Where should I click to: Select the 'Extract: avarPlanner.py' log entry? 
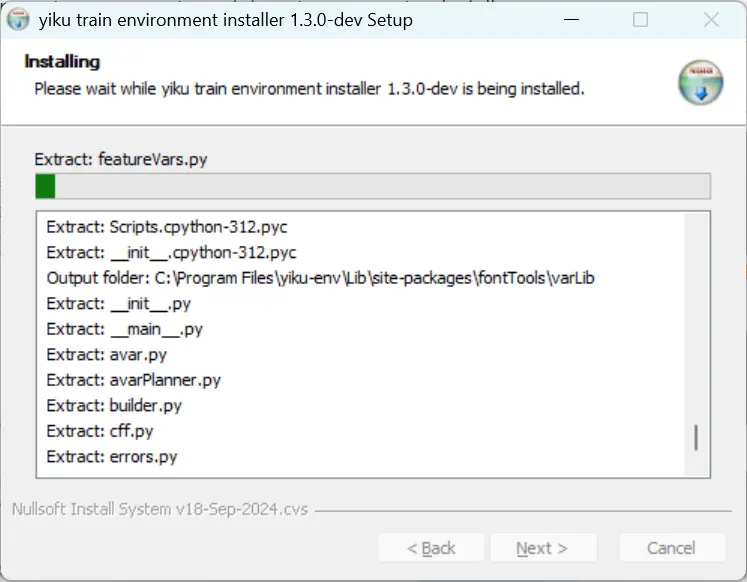(x=133, y=380)
